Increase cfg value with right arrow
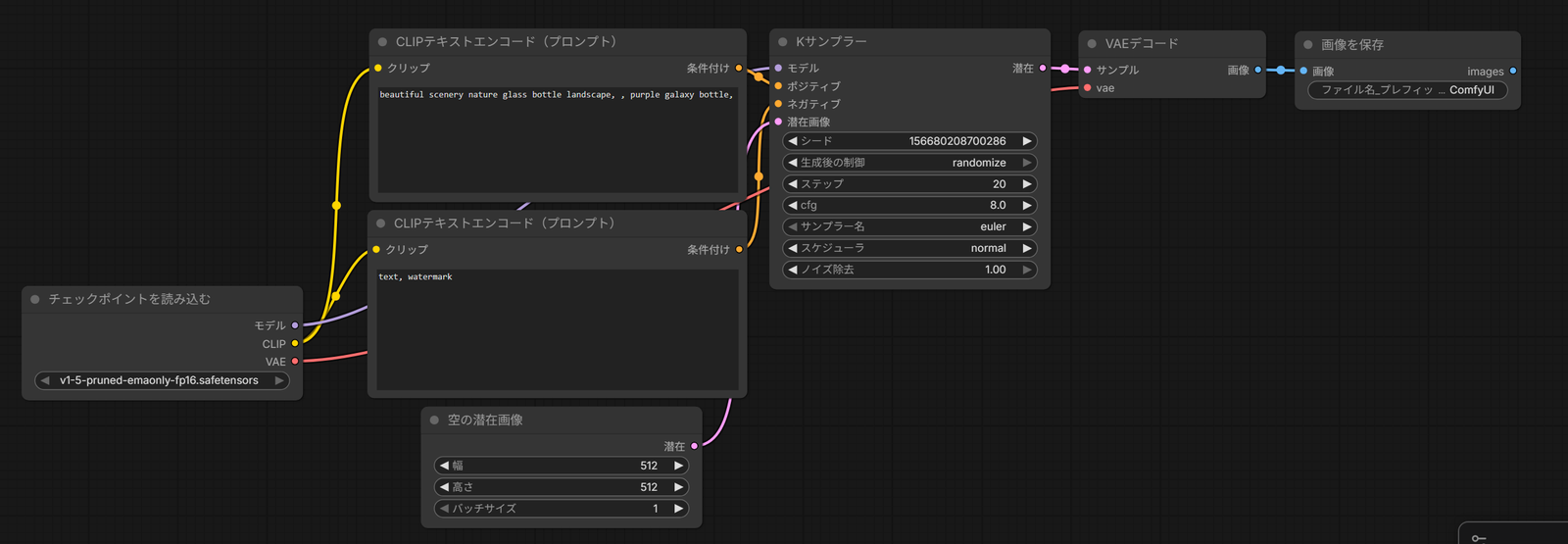Image resolution: width=1568 pixels, height=544 pixels. [1027, 206]
